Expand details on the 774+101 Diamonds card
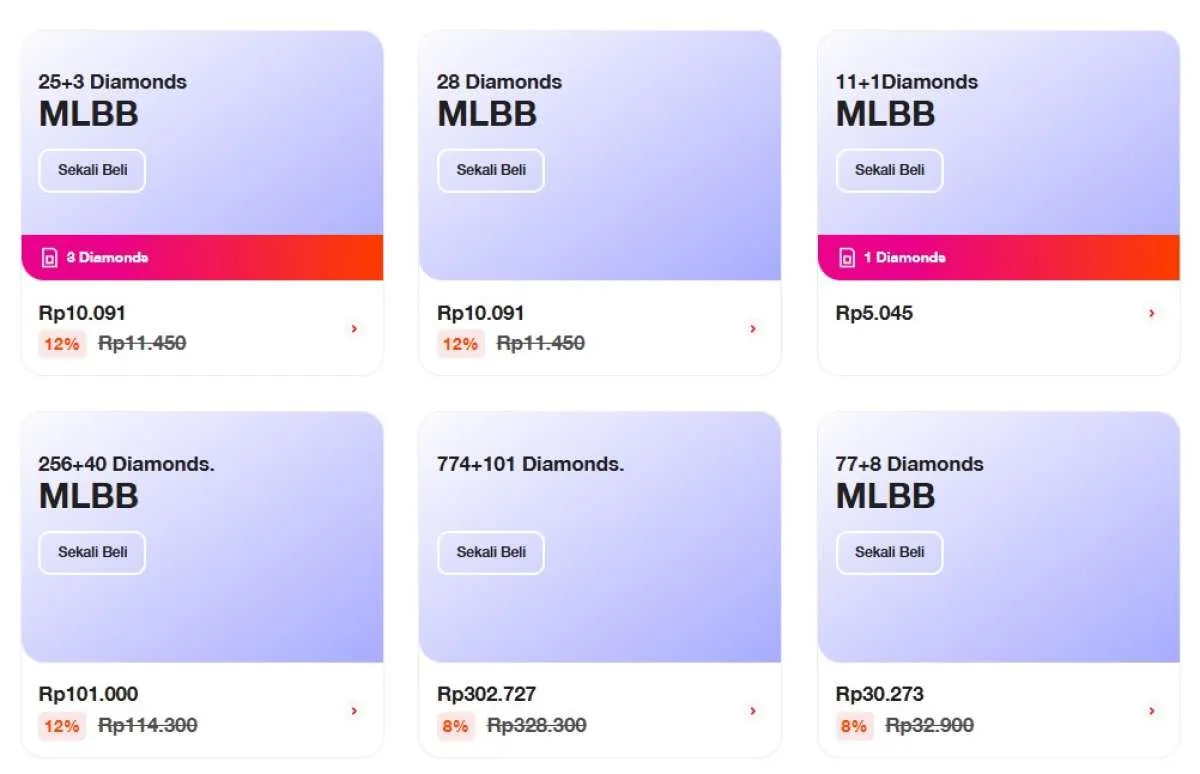This screenshot has width=1200, height=774. coord(752,711)
